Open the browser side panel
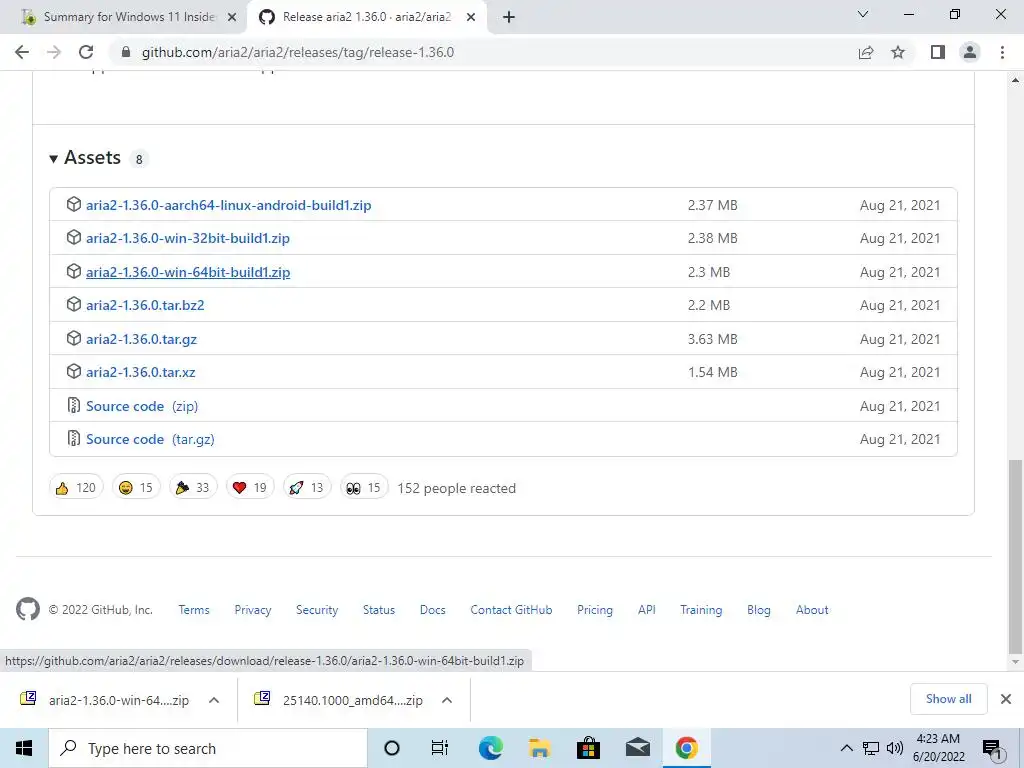The image size is (1024, 768). pos(938,52)
